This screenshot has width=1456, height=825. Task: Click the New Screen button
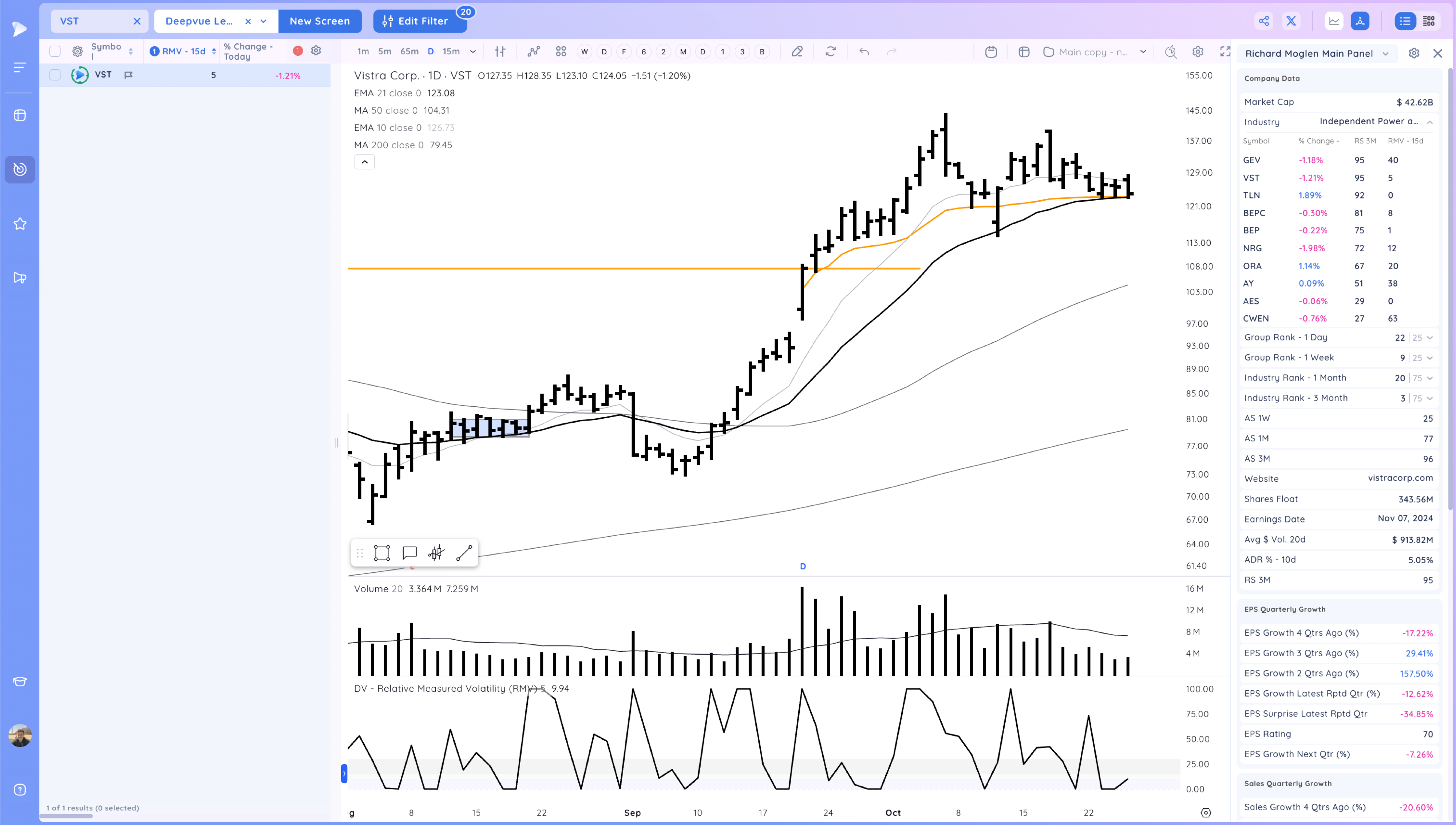[319, 21]
